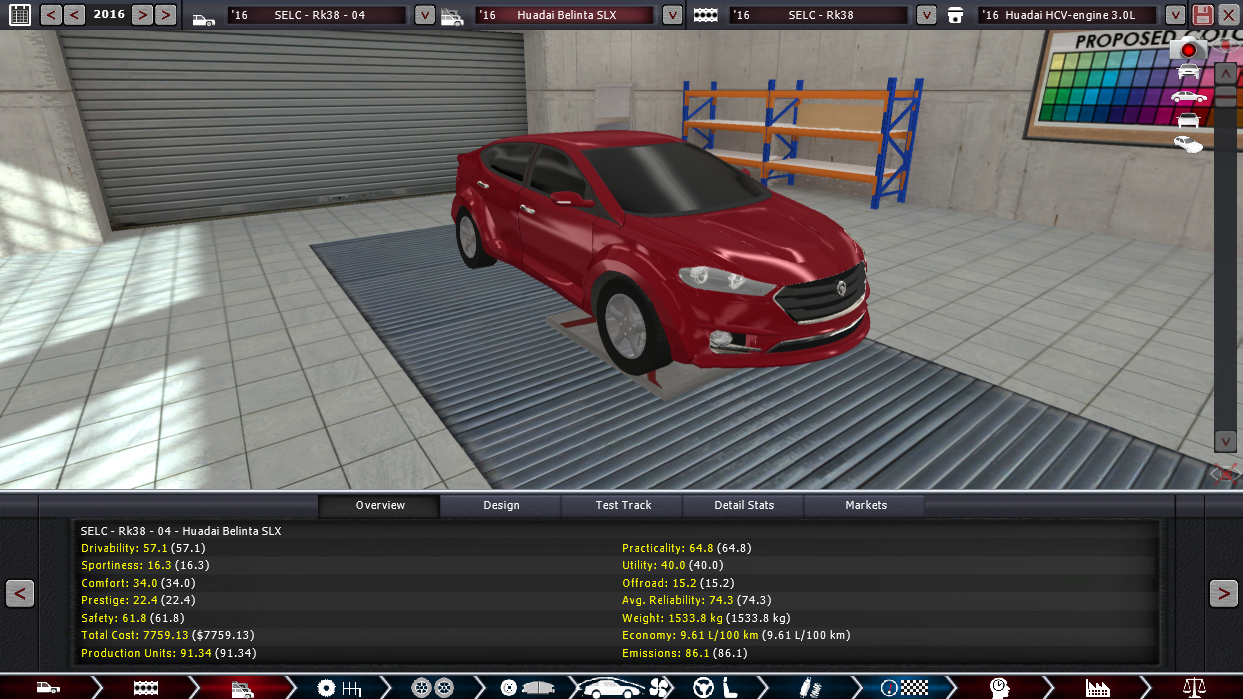Open the steering wheel and seat interior step
This screenshot has width=1243, height=699.
(x=716, y=687)
